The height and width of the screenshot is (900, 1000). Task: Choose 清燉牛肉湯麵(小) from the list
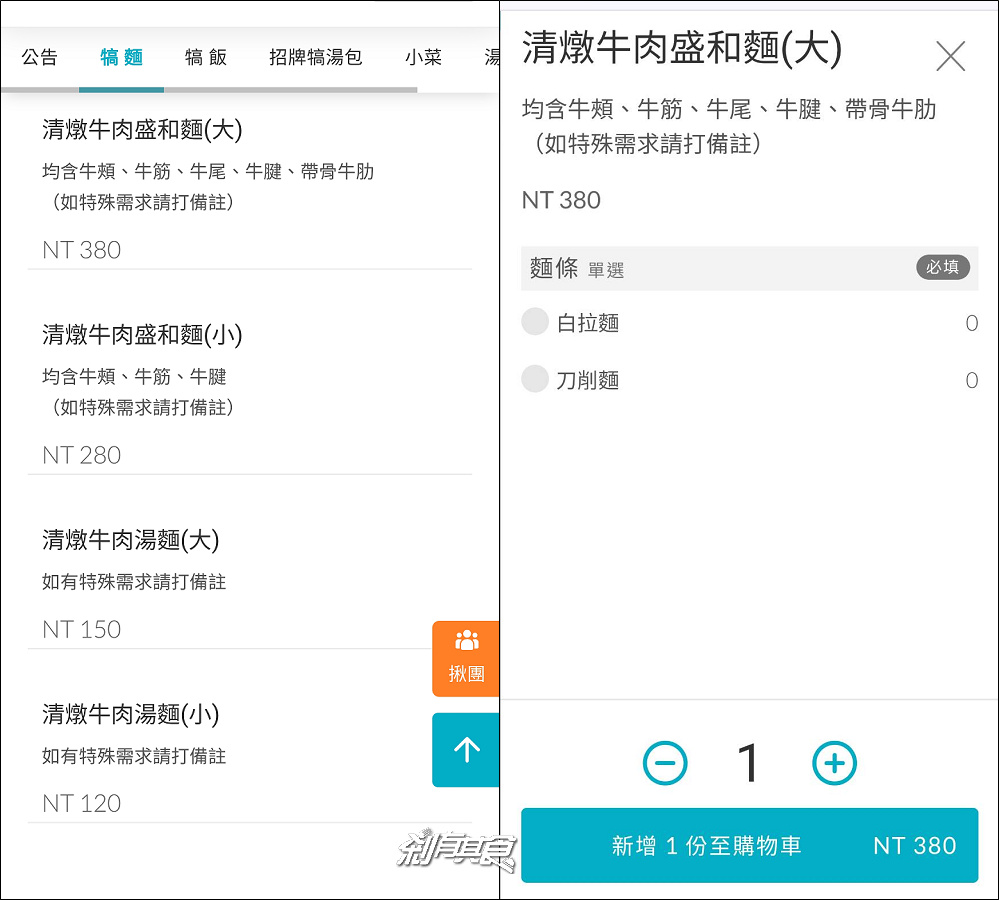coord(130,715)
